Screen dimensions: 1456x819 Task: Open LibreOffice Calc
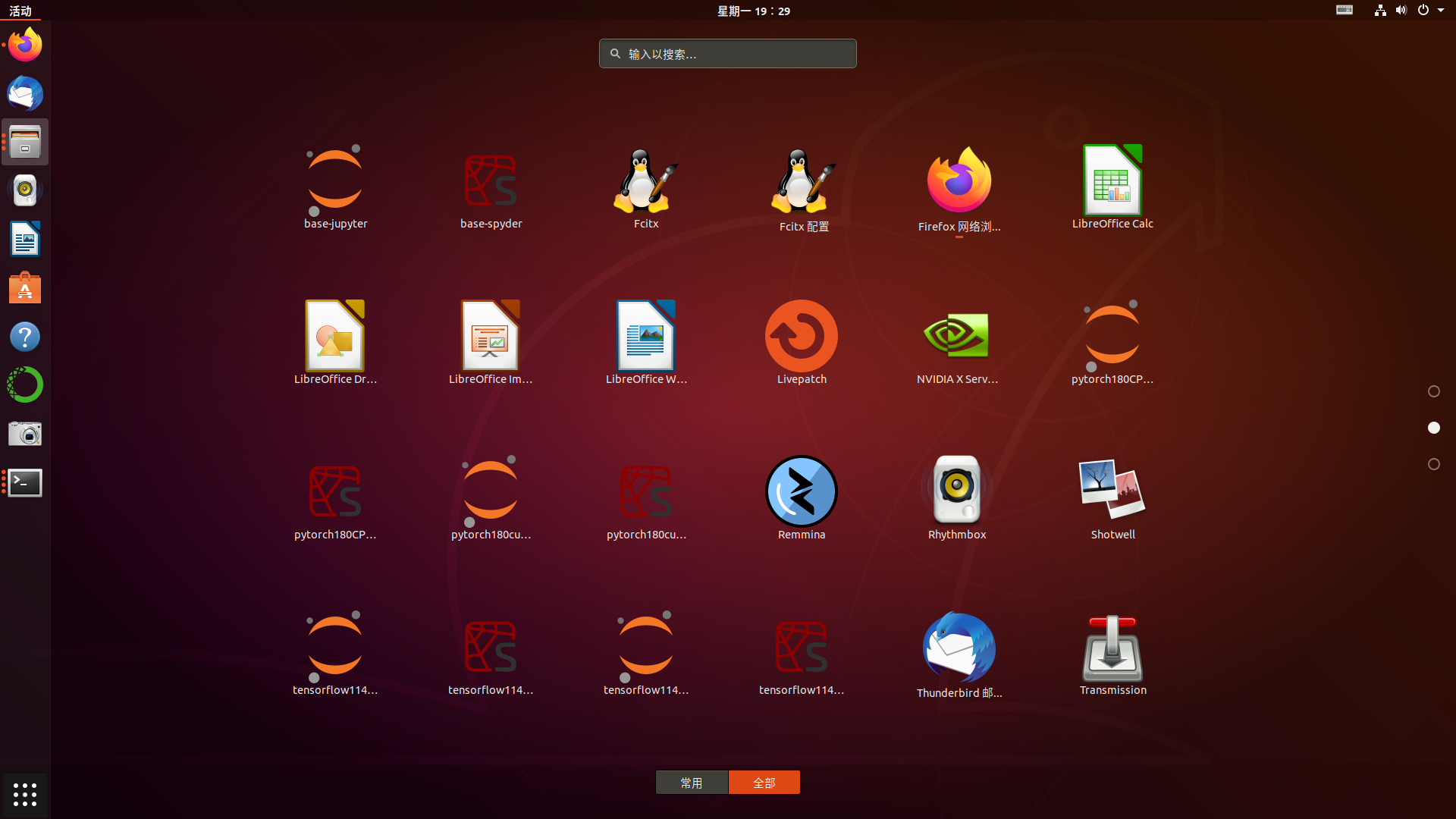(x=1112, y=187)
